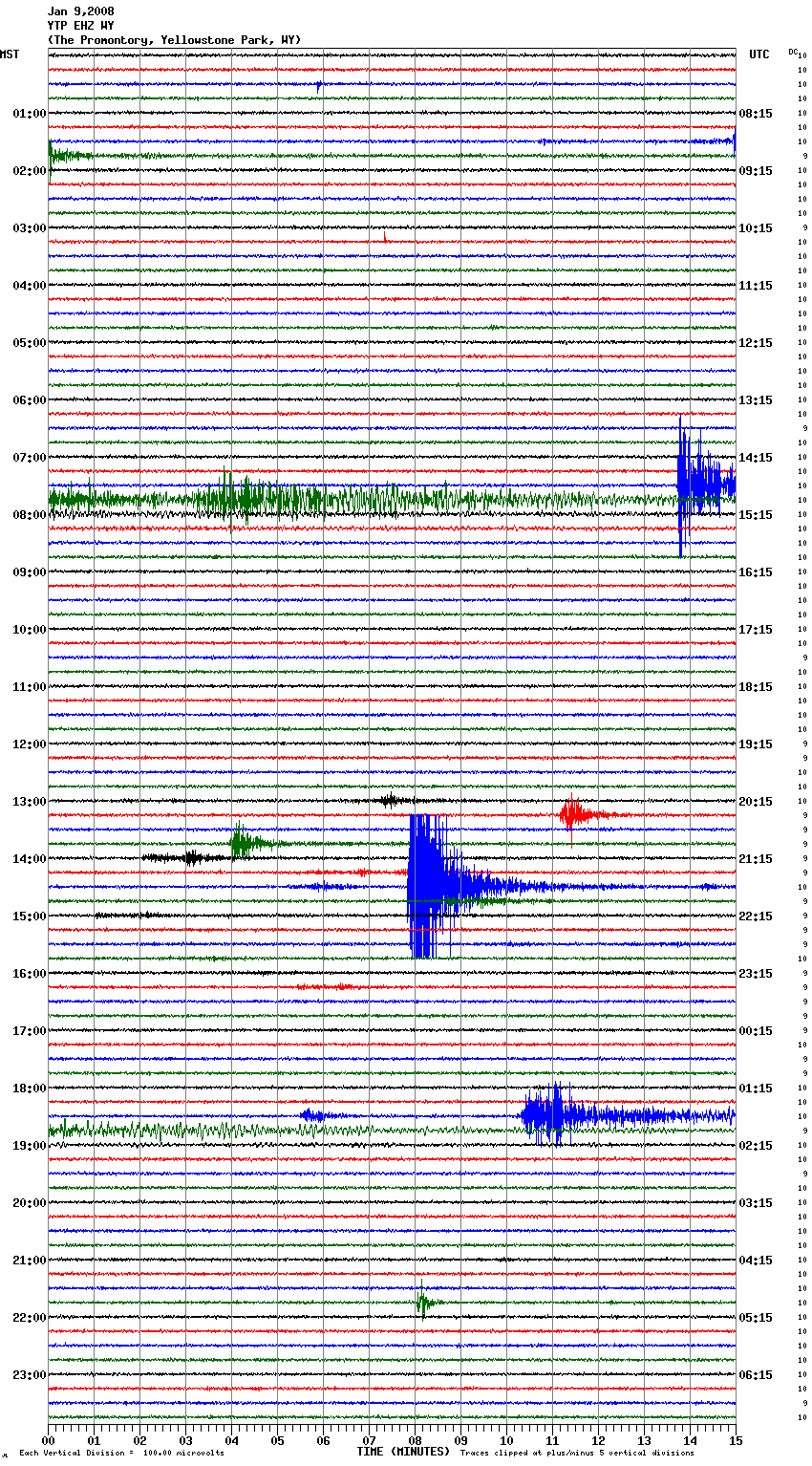Click the MST timezone label
This screenshot has width=812, height=1466.
tap(10, 54)
